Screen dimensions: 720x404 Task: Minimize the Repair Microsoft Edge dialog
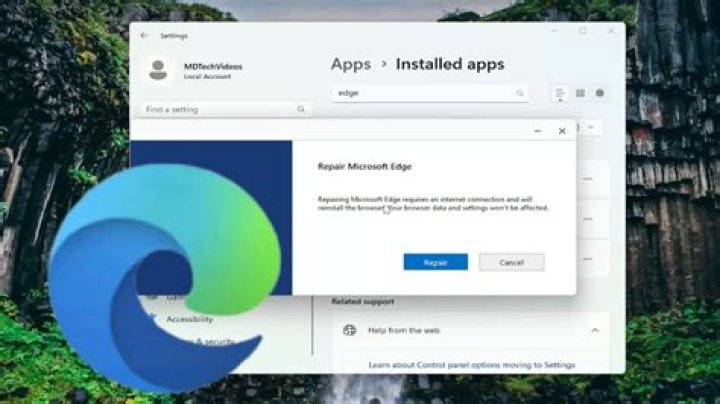coord(538,131)
